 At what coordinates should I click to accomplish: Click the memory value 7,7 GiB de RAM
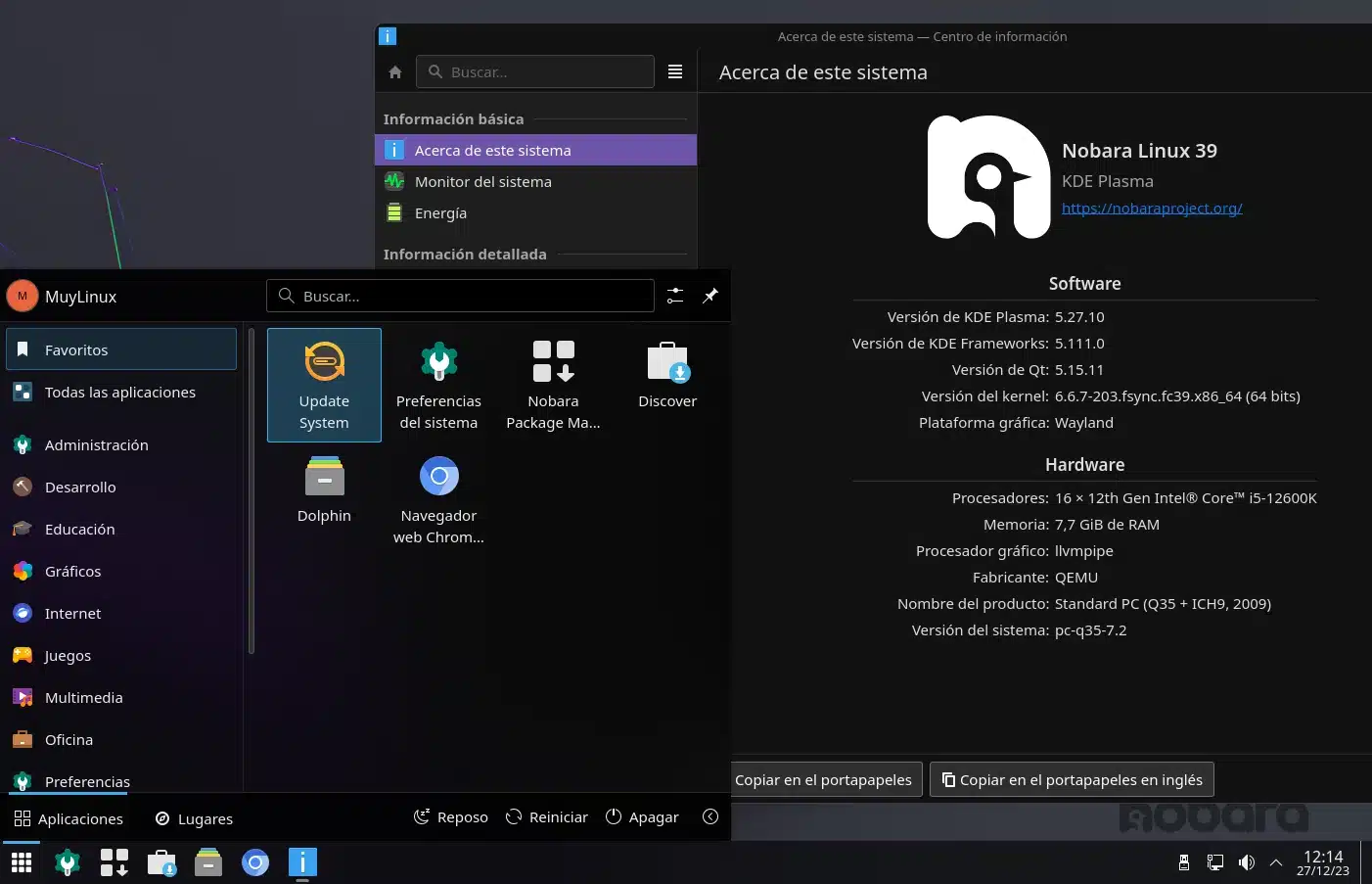(x=1107, y=525)
